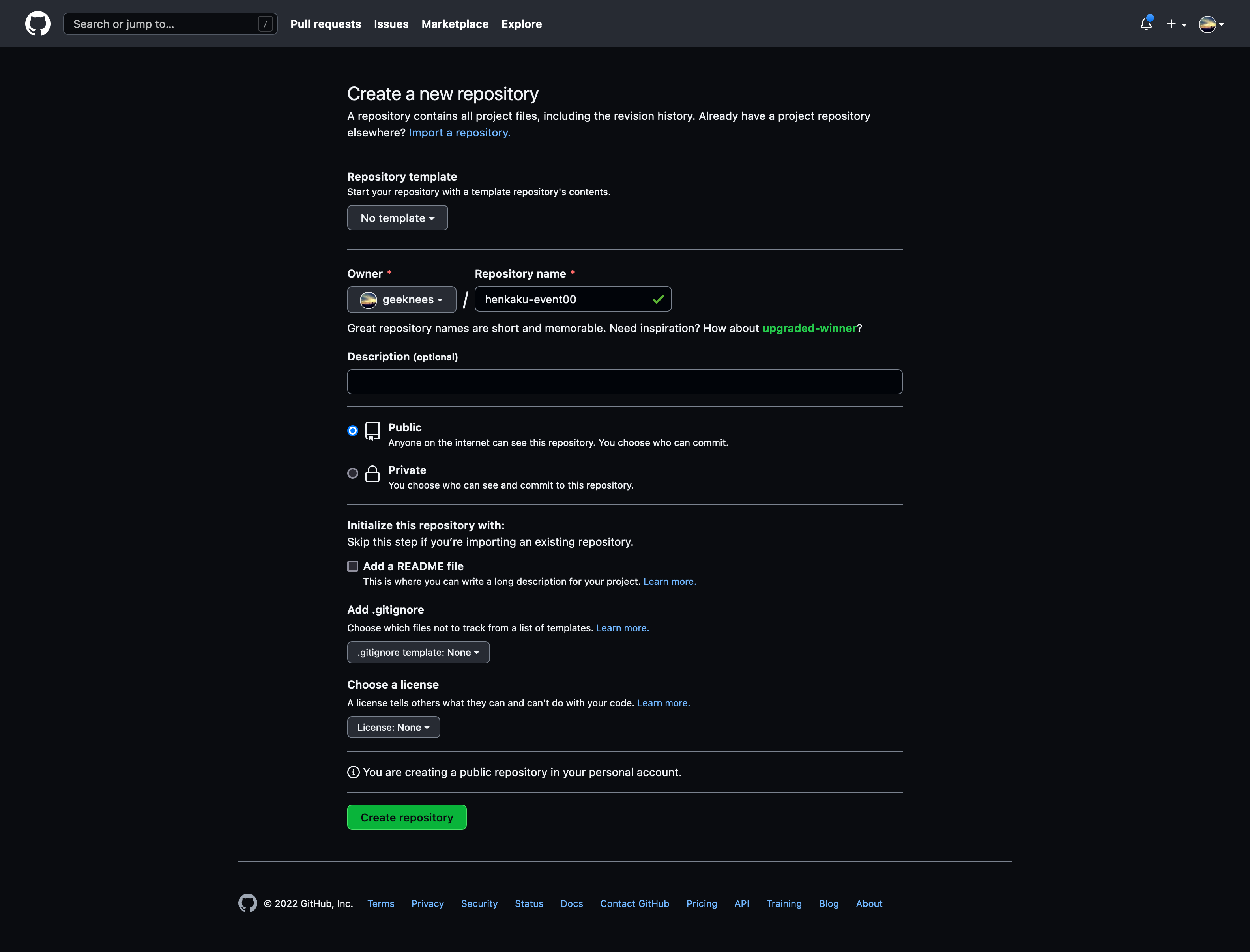This screenshot has width=1250, height=952.
Task: Click the info icon about public repository notice
Action: [353, 772]
